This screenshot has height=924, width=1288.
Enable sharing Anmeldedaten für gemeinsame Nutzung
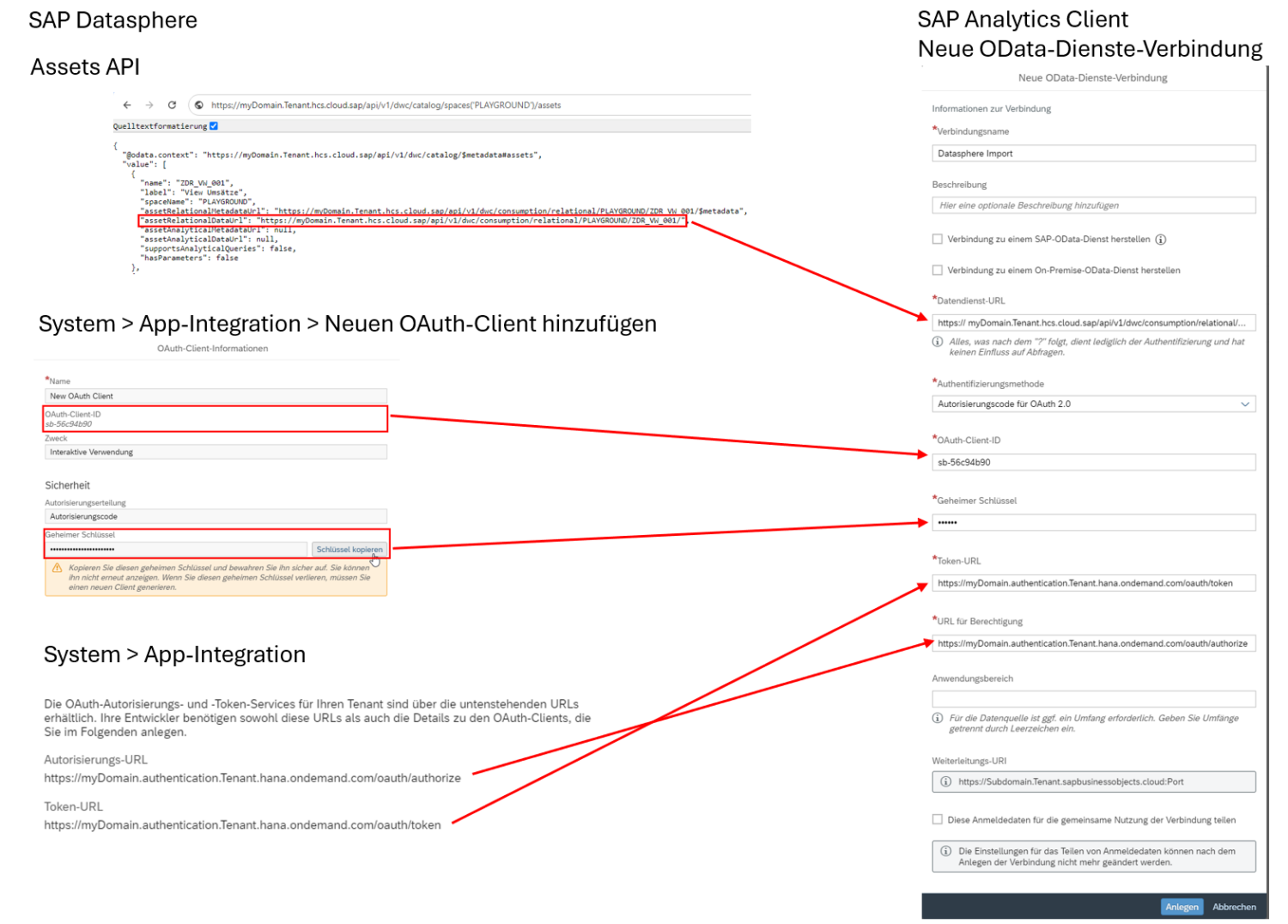(938, 819)
